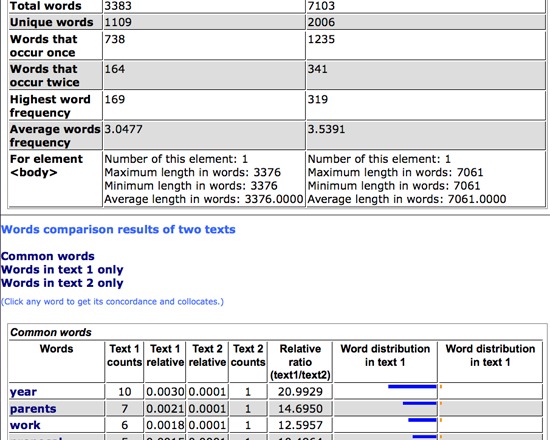Screen dimensions: 550x440
Task: Click Average length in words: 7061.0000
Action: 407,199
